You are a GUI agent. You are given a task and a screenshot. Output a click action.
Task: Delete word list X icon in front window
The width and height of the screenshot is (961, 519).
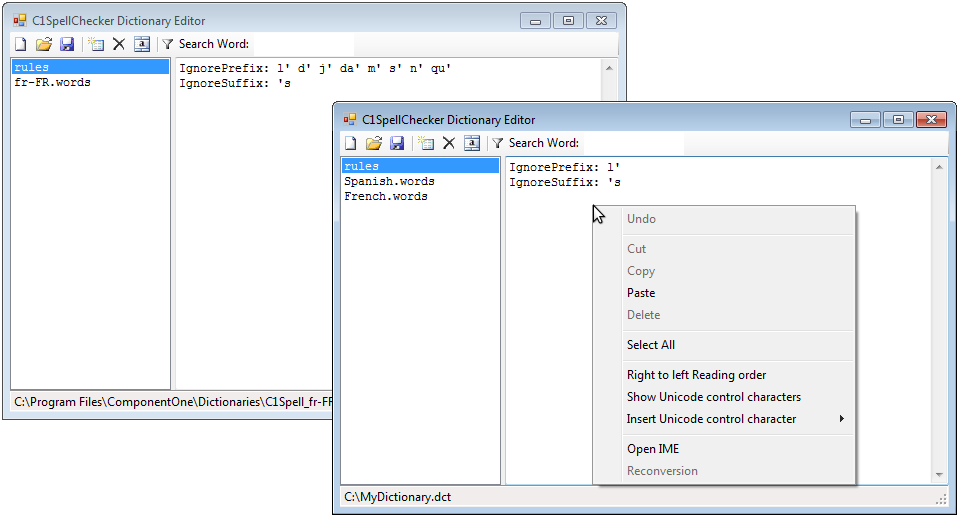[x=449, y=143]
